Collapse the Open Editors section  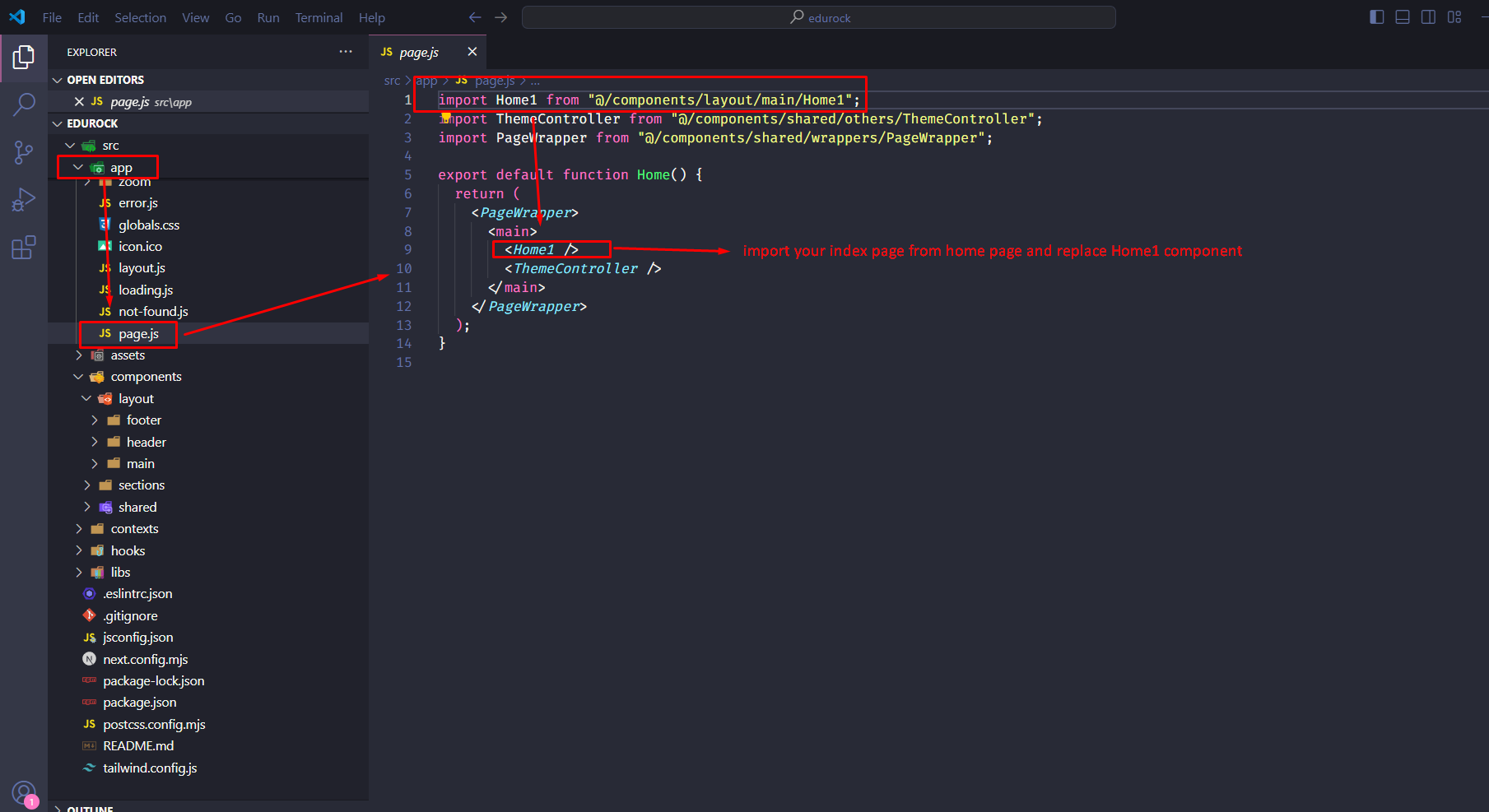[x=58, y=80]
